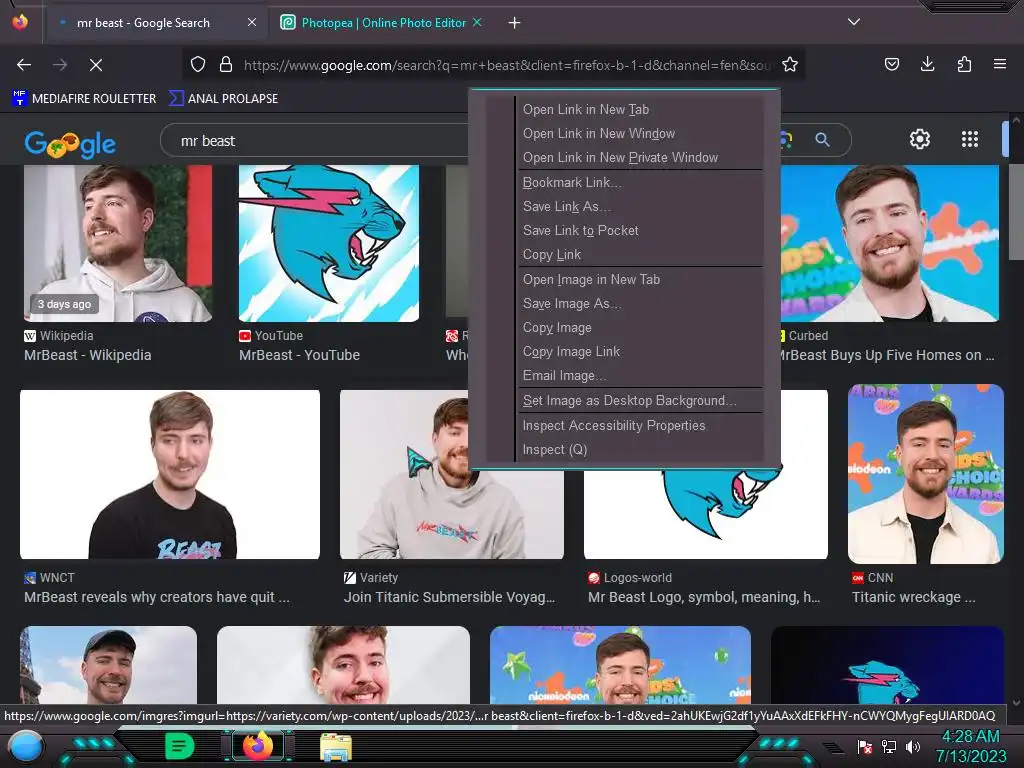The width and height of the screenshot is (1024, 768).
Task: Open the Curbed MrBeast image thumbnail
Action: tap(890, 243)
